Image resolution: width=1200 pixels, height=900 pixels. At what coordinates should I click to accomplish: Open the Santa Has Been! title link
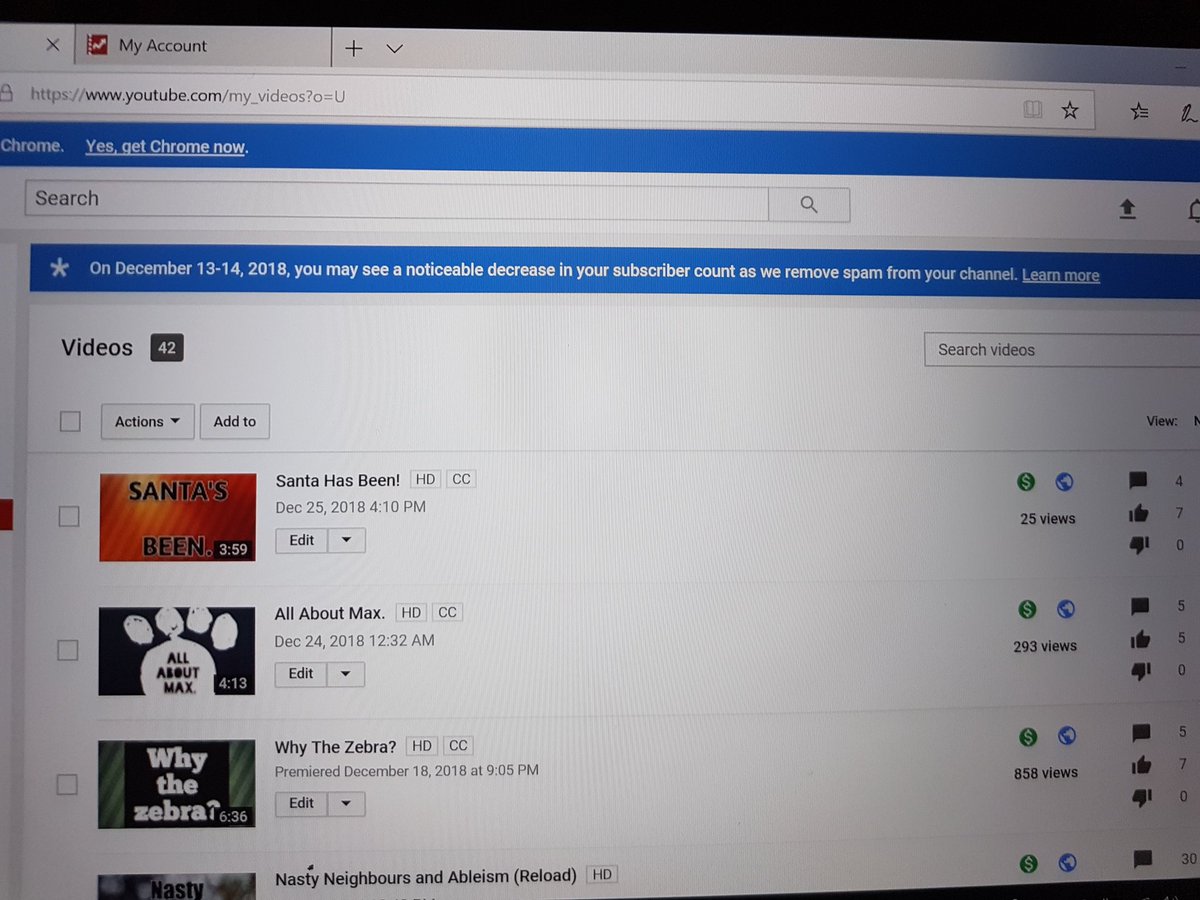tap(338, 480)
